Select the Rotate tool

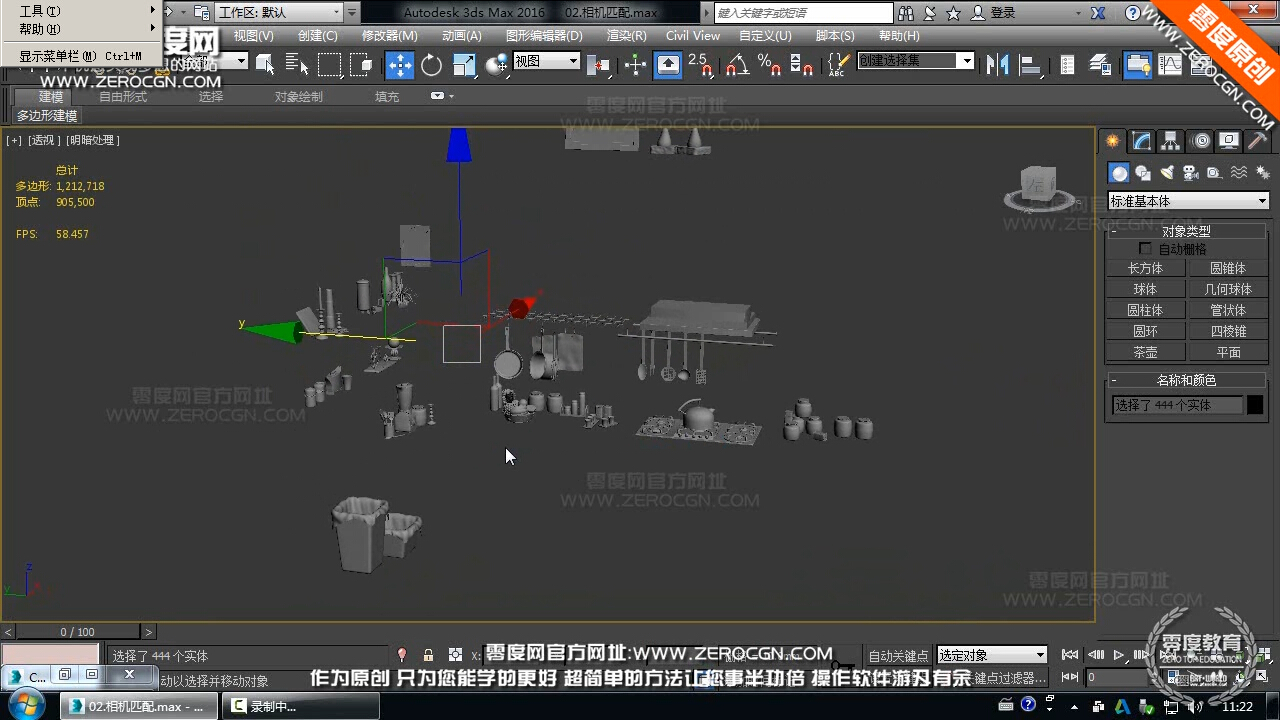coord(431,65)
